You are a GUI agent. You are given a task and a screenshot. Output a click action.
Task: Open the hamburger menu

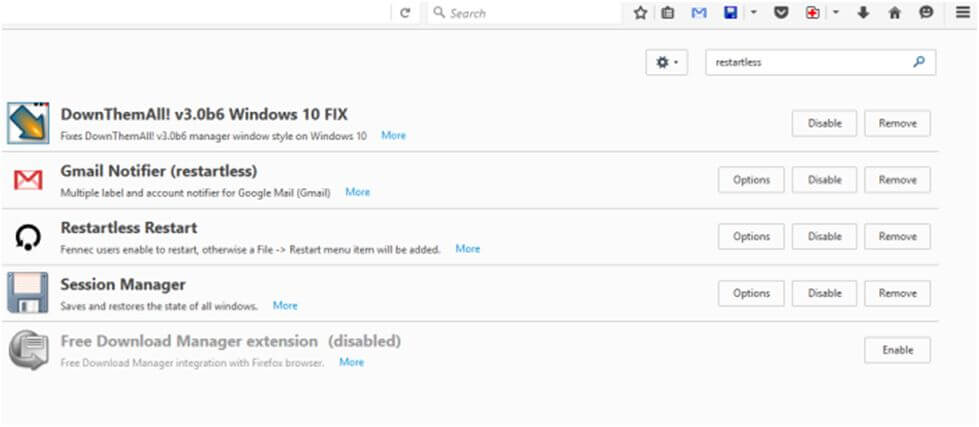[x=962, y=13]
